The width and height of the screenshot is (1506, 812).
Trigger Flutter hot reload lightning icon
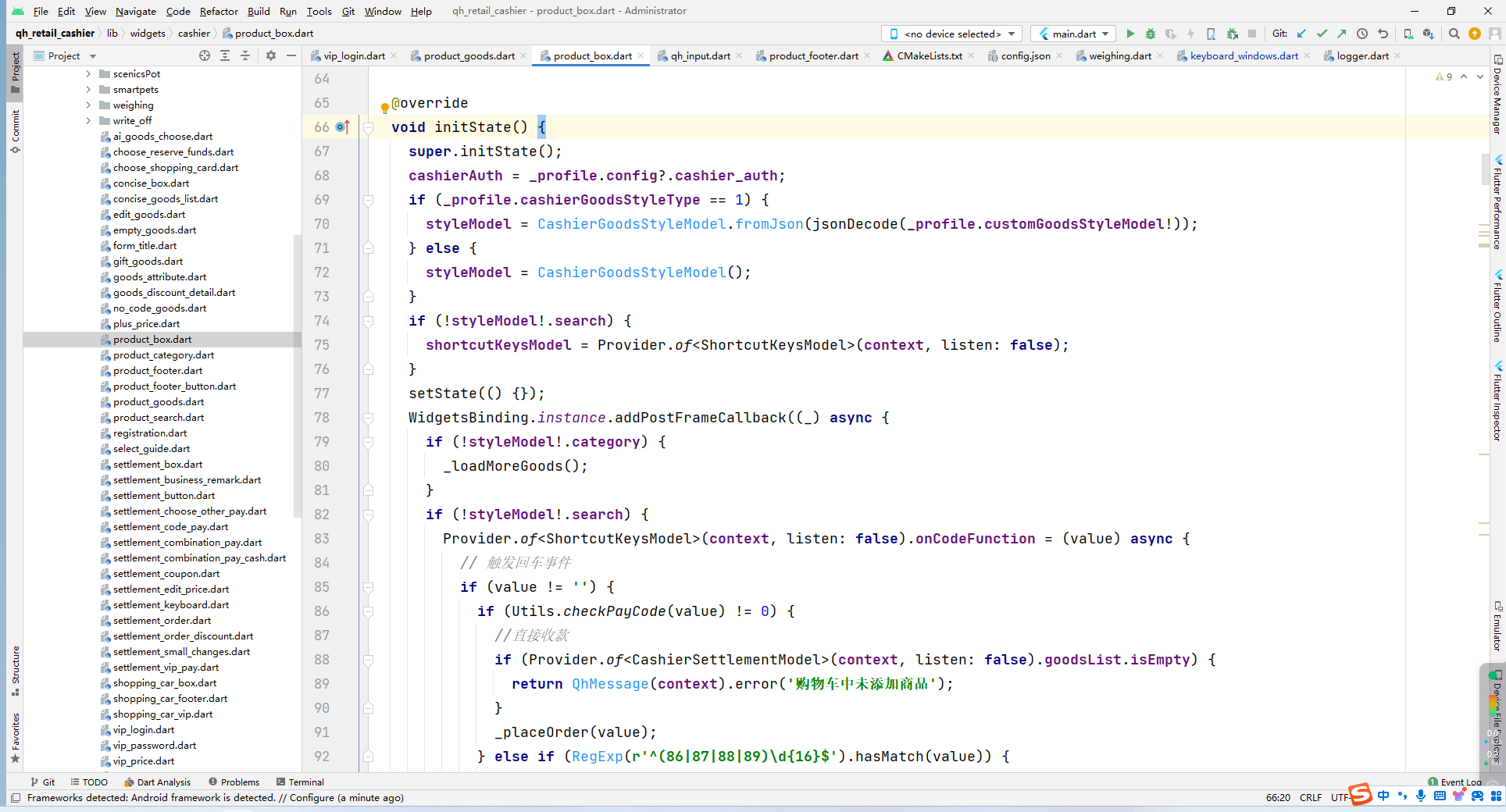tap(1190, 34)
